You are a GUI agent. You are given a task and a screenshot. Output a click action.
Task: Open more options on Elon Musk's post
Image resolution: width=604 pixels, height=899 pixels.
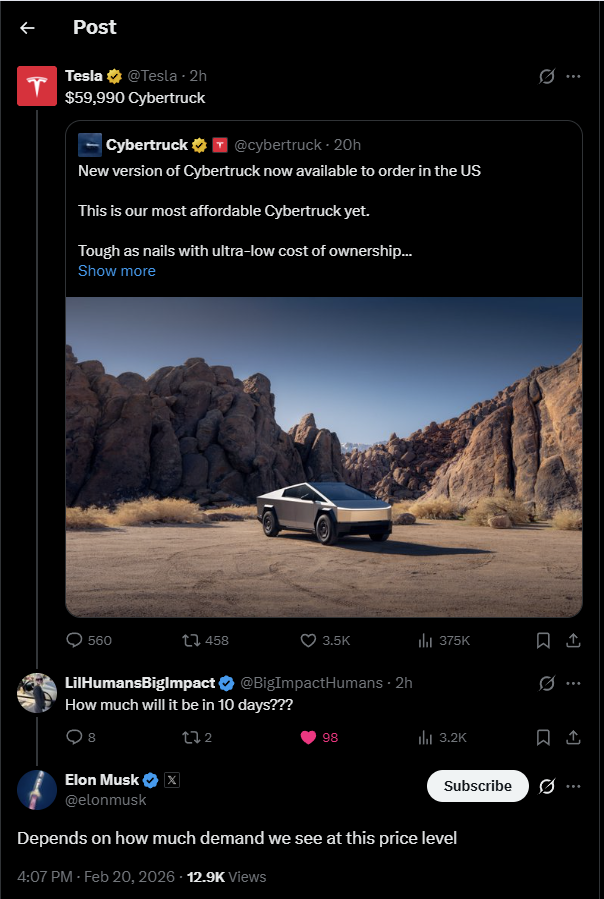pyautogui.click(x=573, y=786)
